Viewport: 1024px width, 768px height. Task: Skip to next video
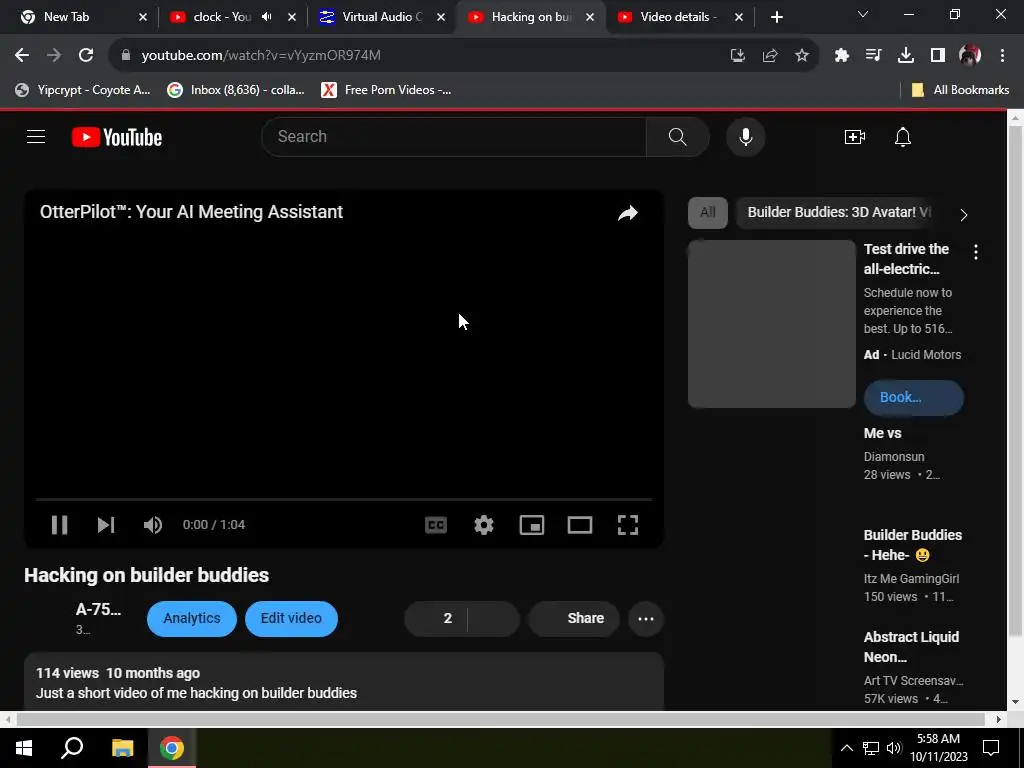tap(106, 524)
